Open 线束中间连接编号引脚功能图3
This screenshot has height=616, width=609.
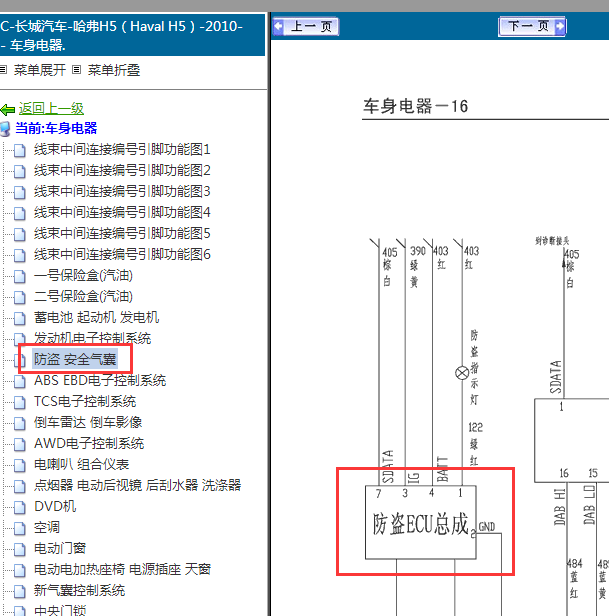(122, 191)
